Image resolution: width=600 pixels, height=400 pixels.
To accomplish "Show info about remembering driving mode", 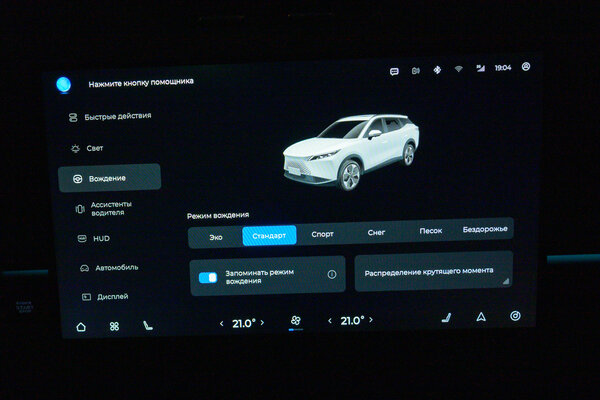I will (x=332, y=274).
